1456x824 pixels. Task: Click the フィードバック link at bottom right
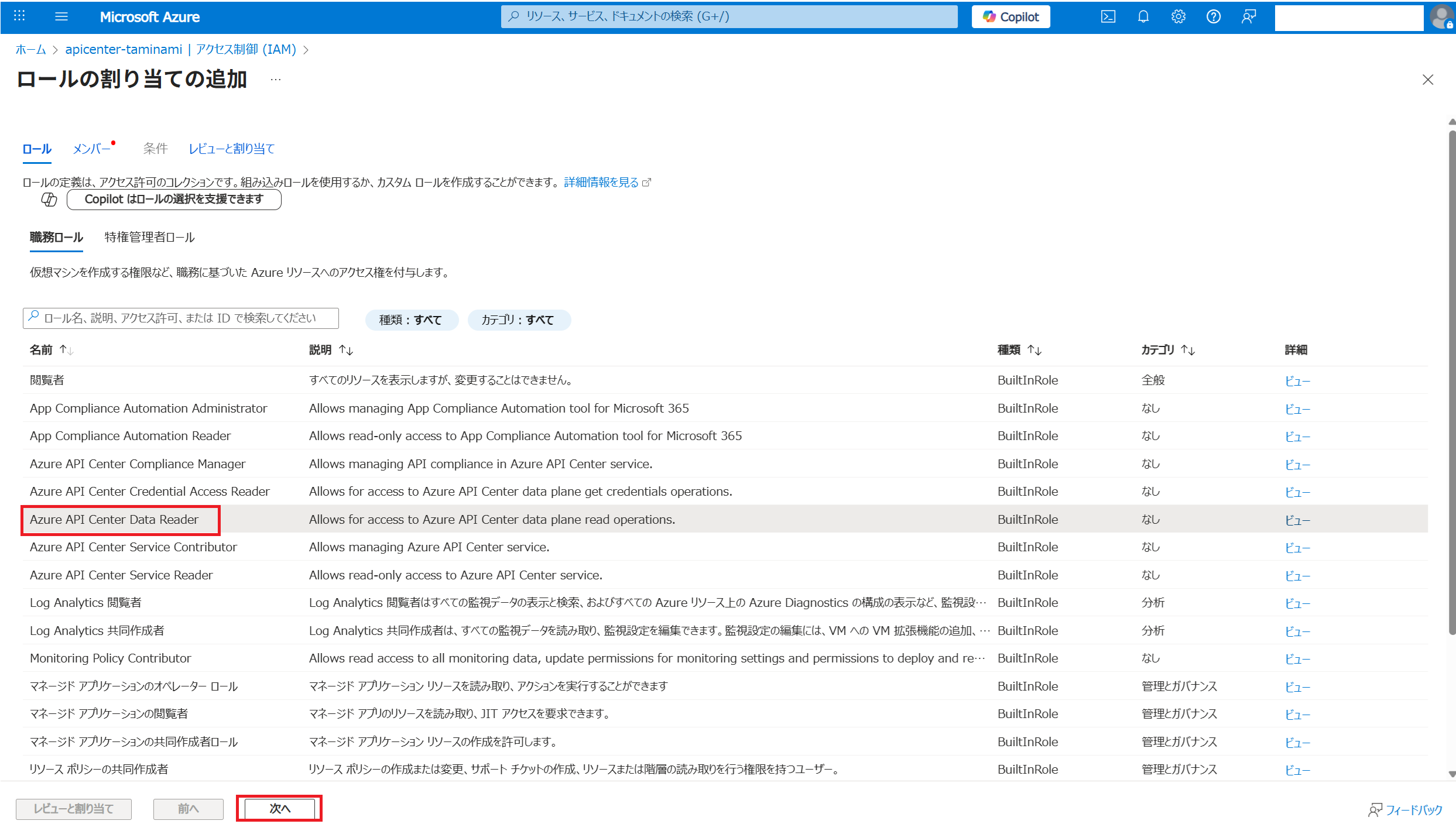click(1406, 810)
